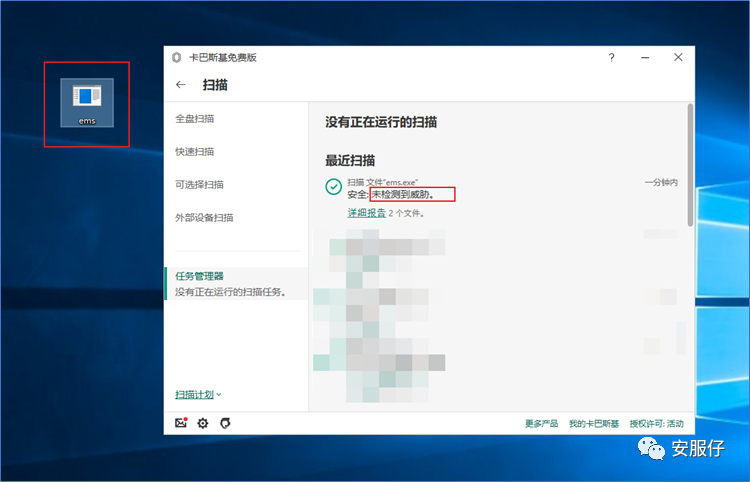
Task: Click the 一分钟内 timestamp
Action: point(661,182)
